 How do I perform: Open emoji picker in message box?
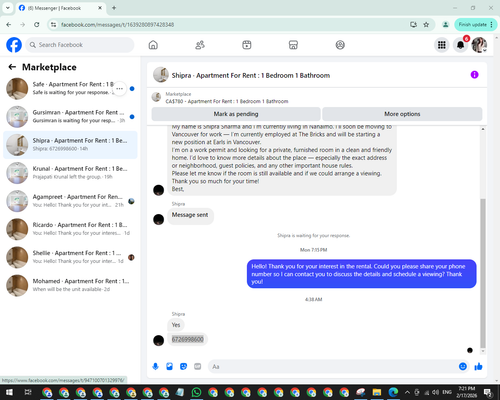tap(463, 367)
